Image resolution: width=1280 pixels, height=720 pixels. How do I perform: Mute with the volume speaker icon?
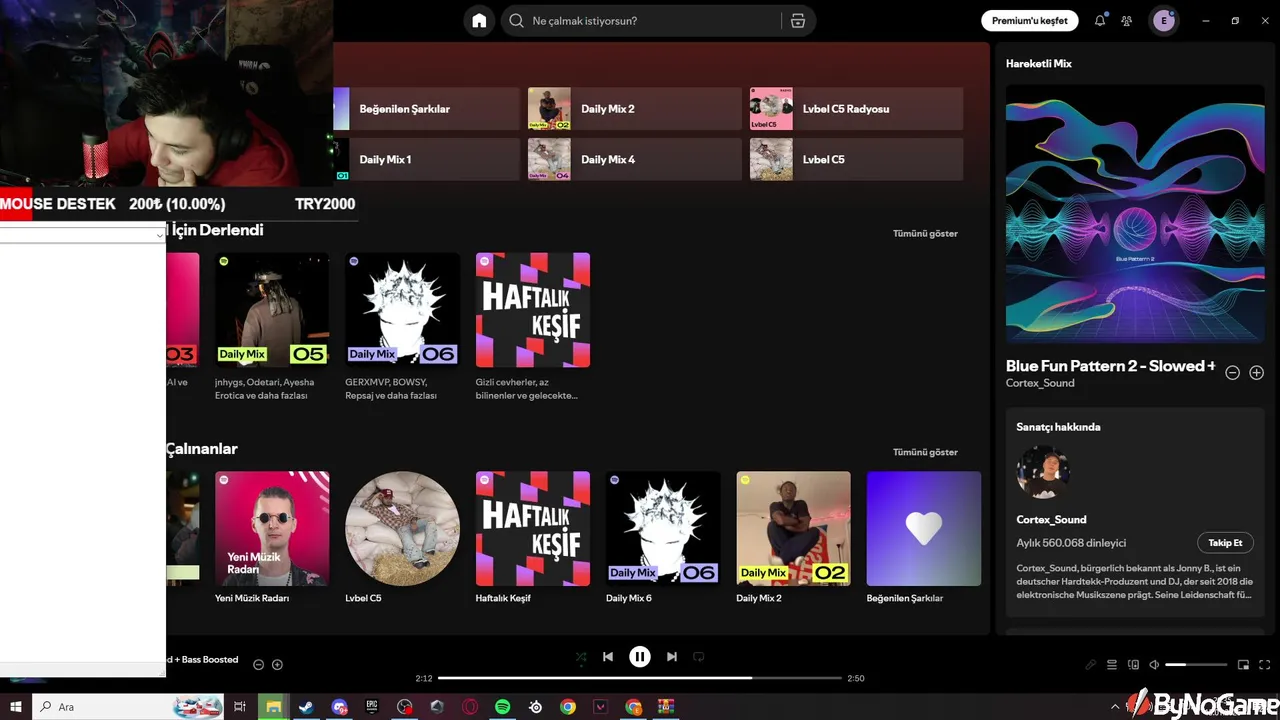[1154, 665]
